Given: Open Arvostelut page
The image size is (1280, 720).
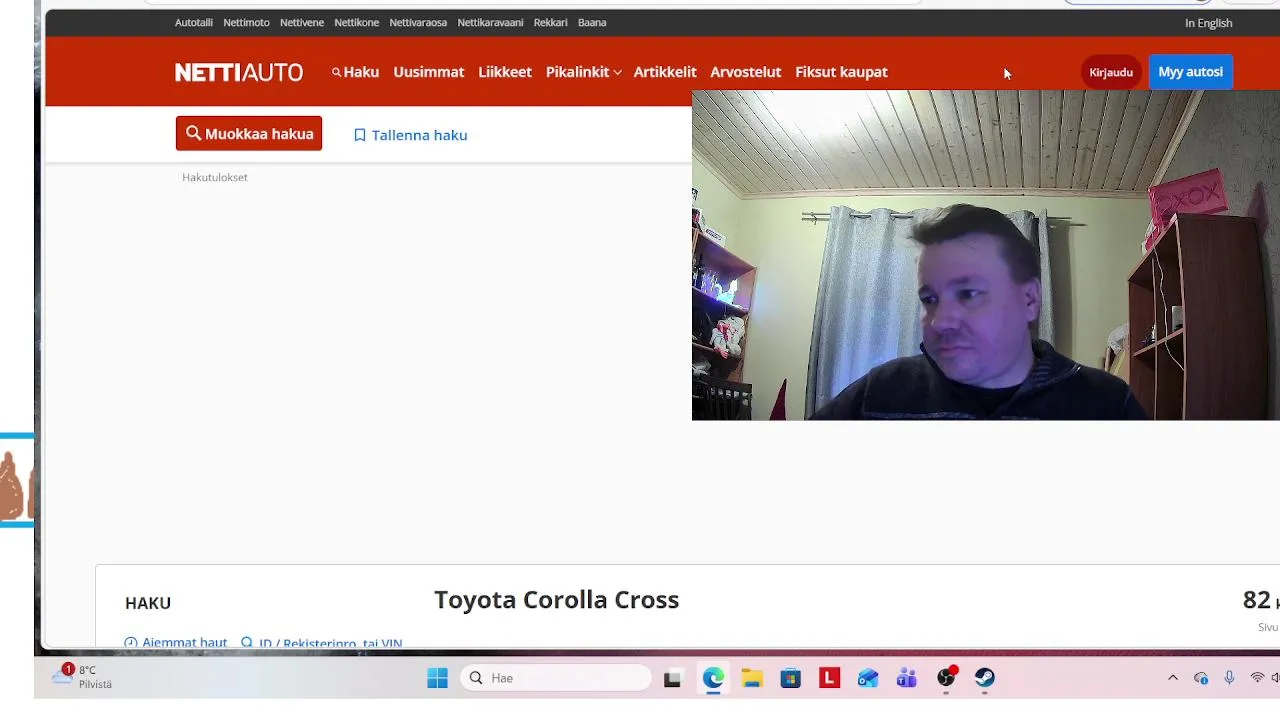Looking at the screenshot, I should tap(746, 72).
